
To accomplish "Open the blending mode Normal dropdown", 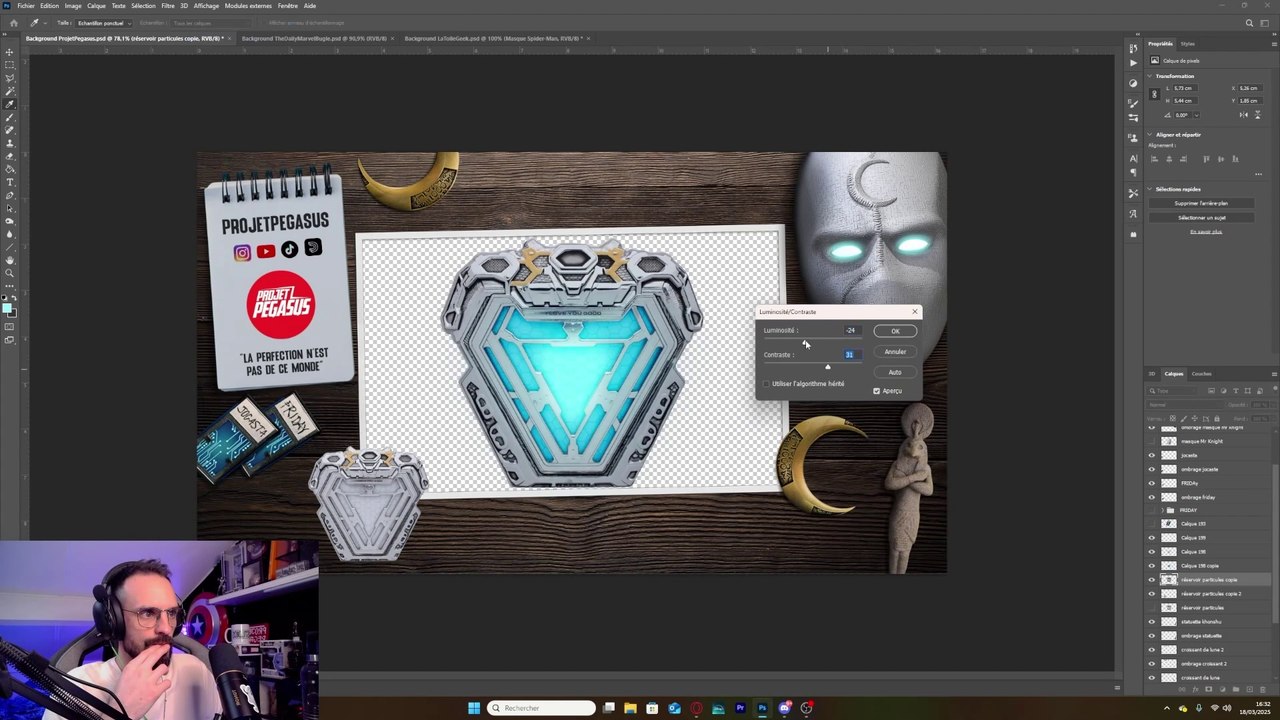I will click(1184, 405).
